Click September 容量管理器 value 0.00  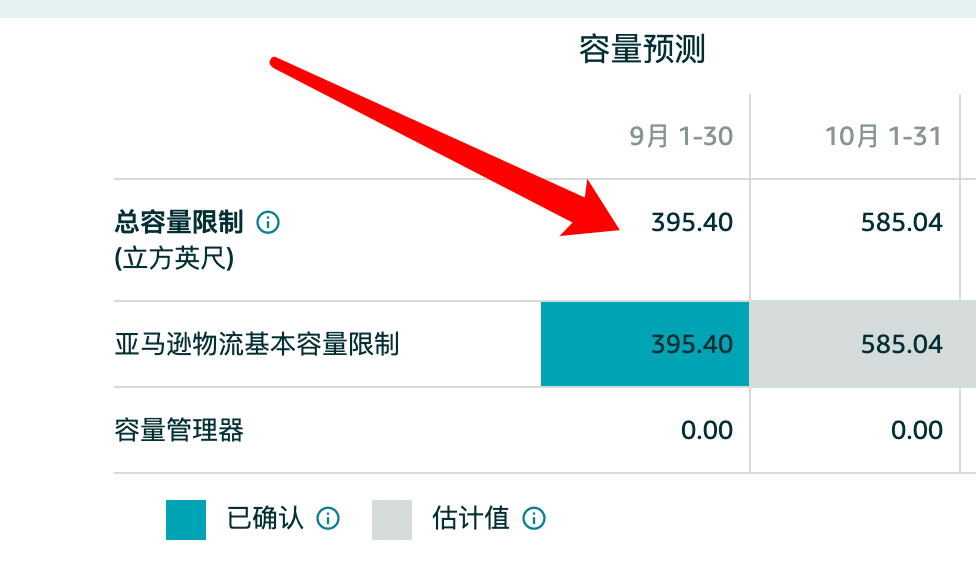point(706,430)
